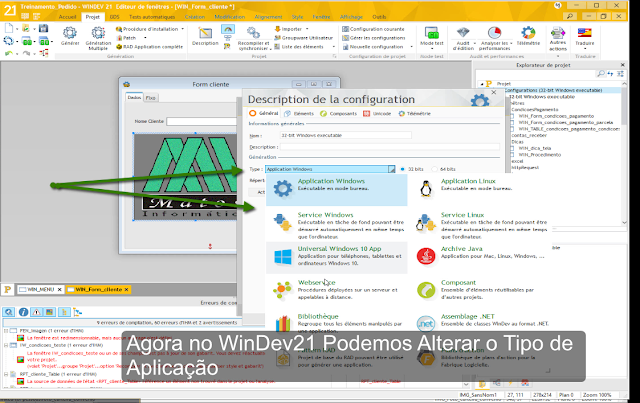The height and width of the screenshot is (403, 640).
Task: Click the magnifier icon in Explorateur de projet
Action: (600, 73)
